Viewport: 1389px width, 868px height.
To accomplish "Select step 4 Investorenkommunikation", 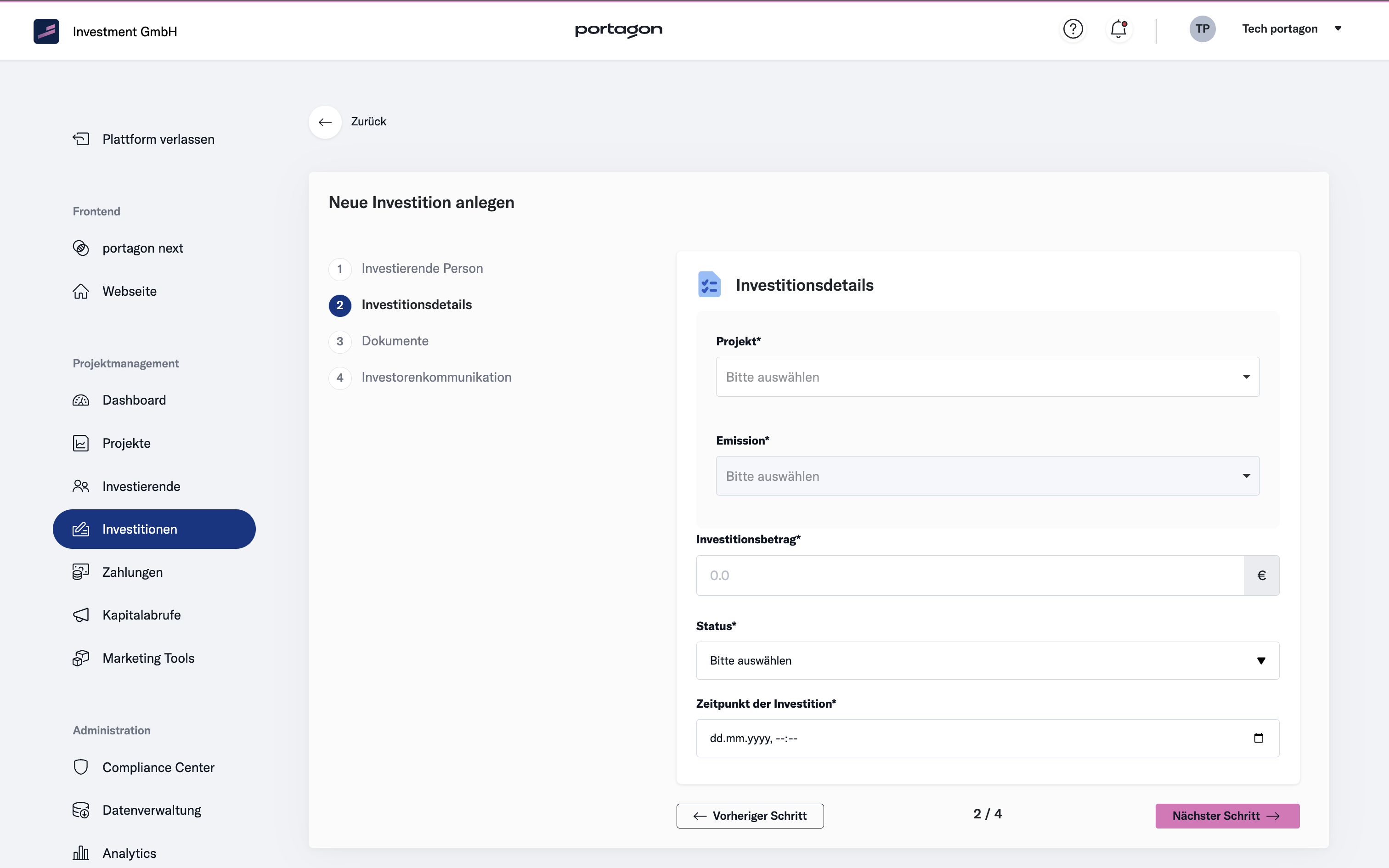I will coord(420,377).
